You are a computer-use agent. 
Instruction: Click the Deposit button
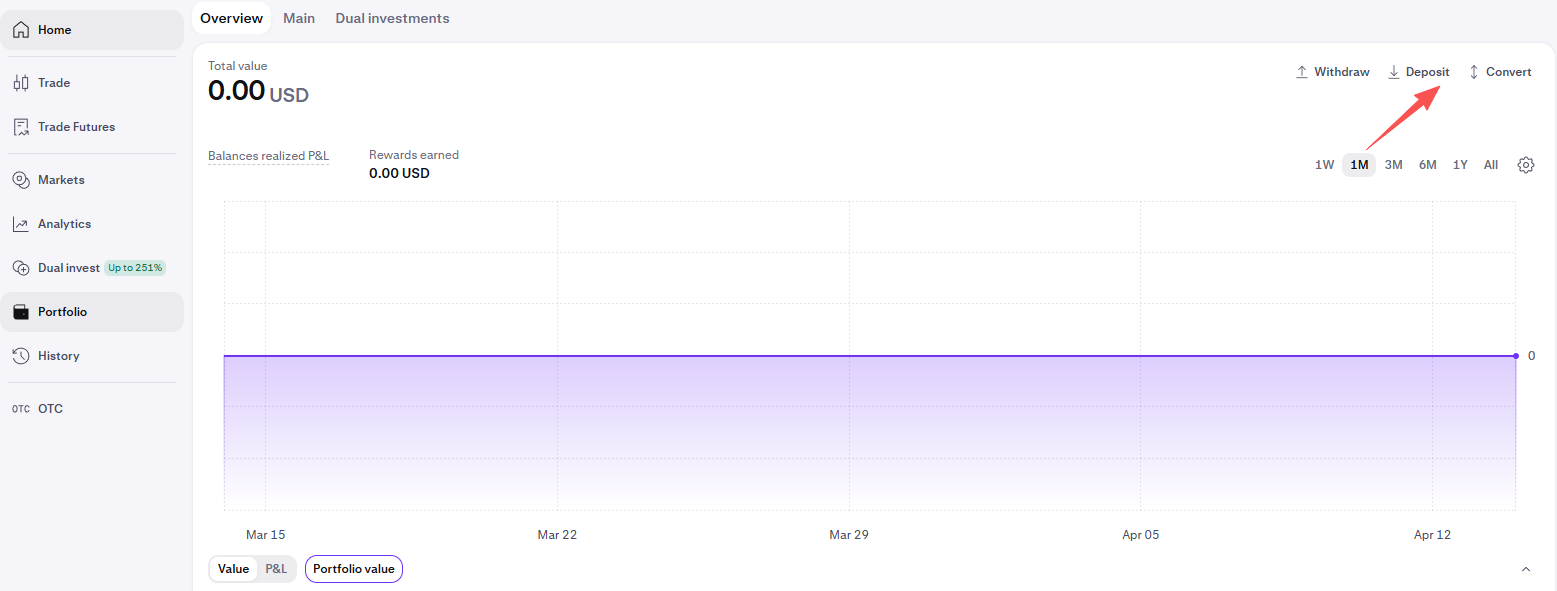1418,71
